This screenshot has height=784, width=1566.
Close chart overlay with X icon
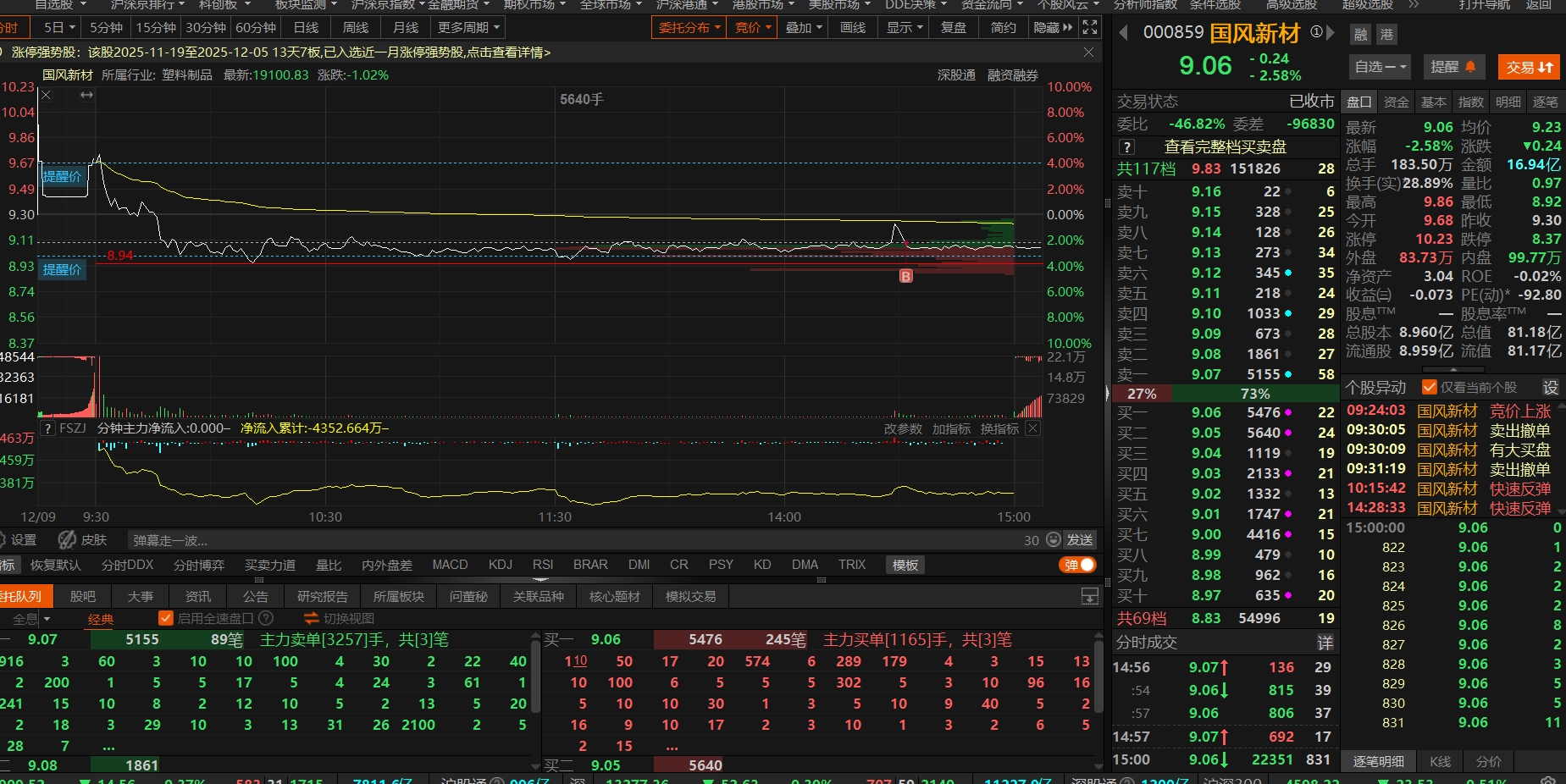tap(47, 95)
